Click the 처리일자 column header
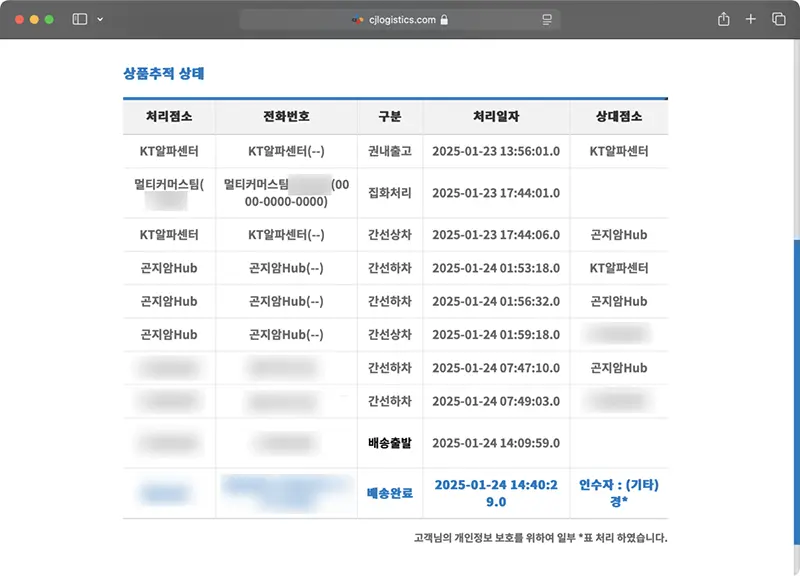Screen dimensions: 800x576 [497, 116]
